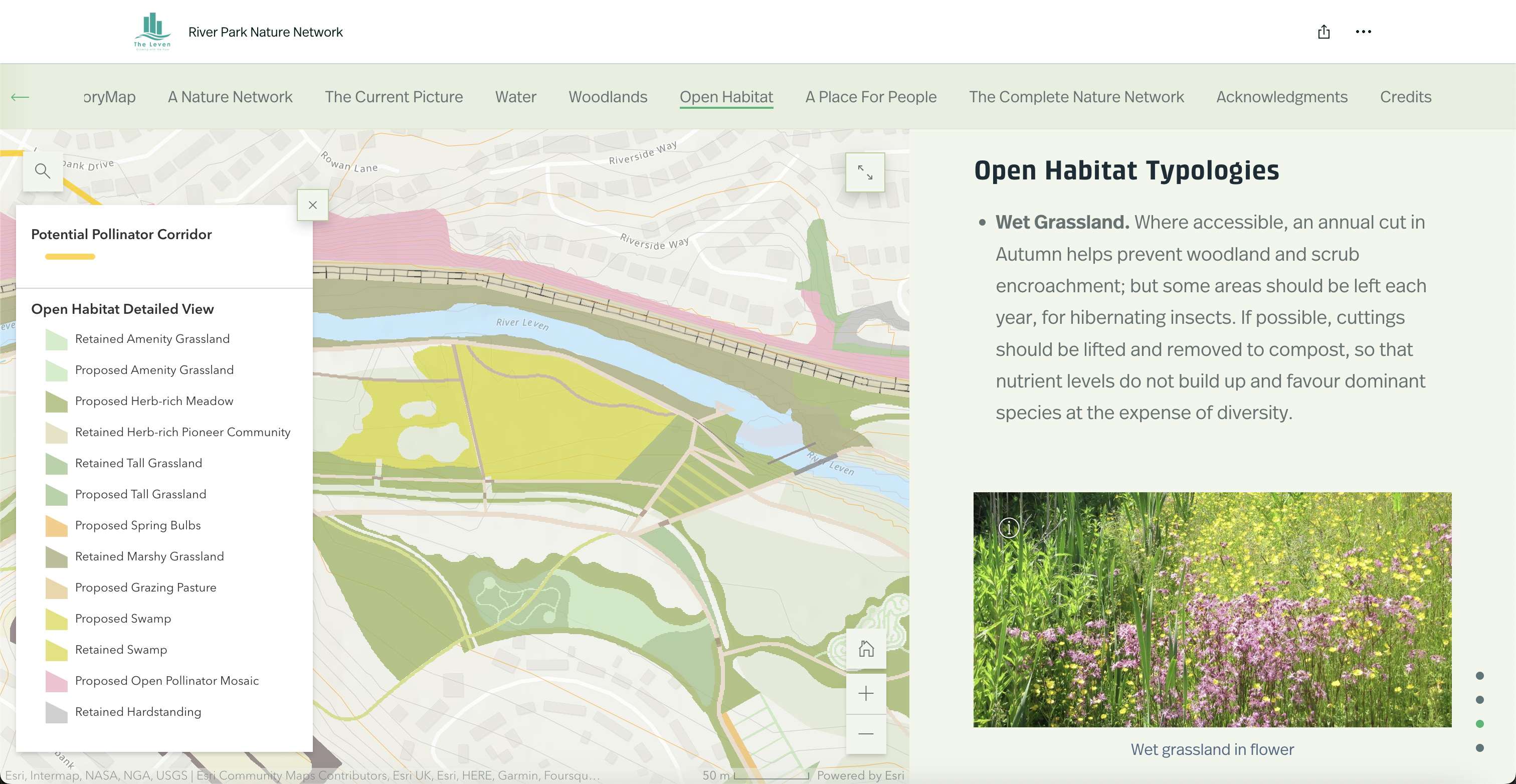Click the second slide navigation dot
Image resolution: width=1516 pixels, height=784 pixels.
(1479, 700)
